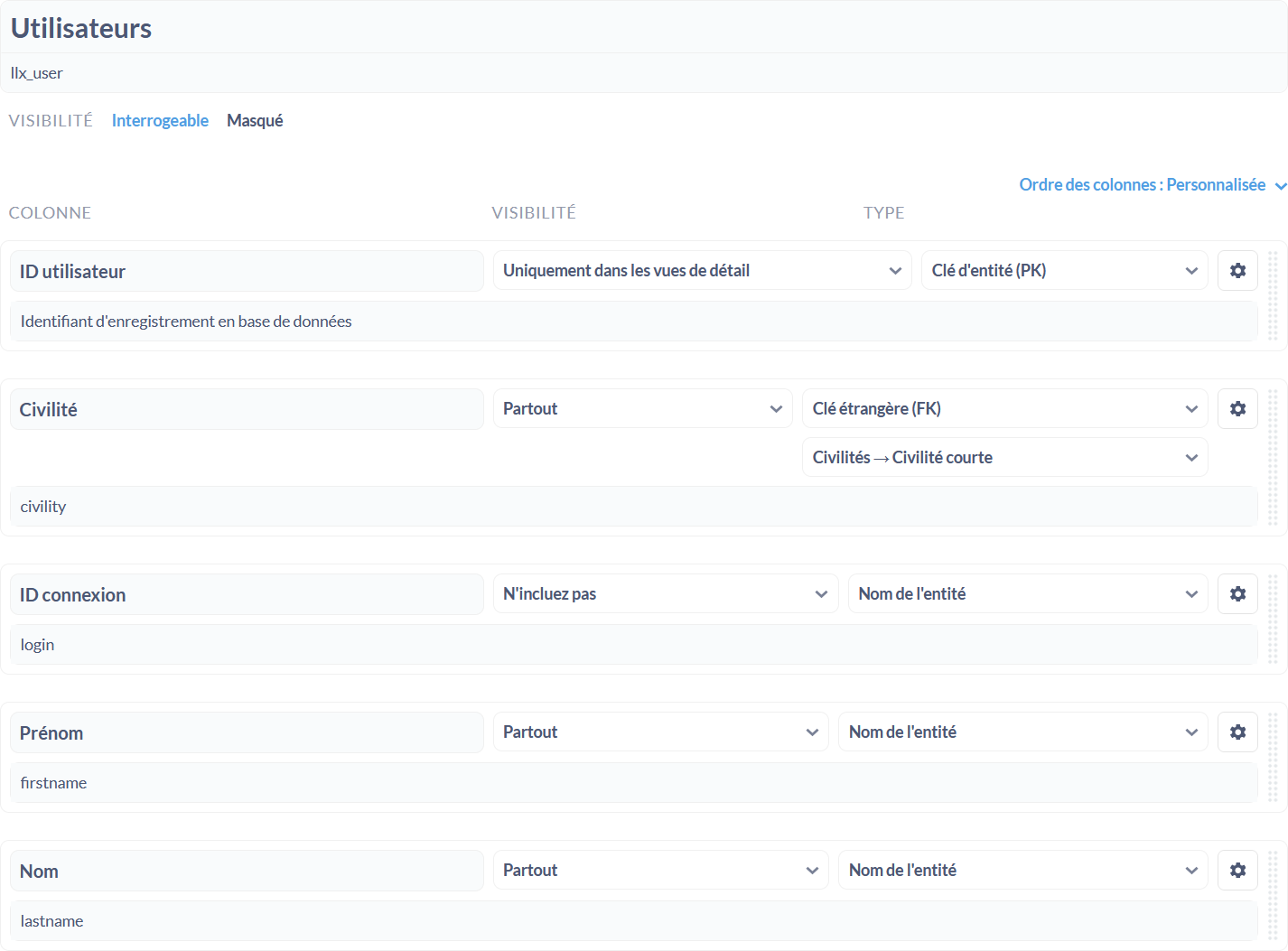This screenshot has height=951, width=1288.
Task: Edit the Prénom column name field
Action: coord(247,733)
